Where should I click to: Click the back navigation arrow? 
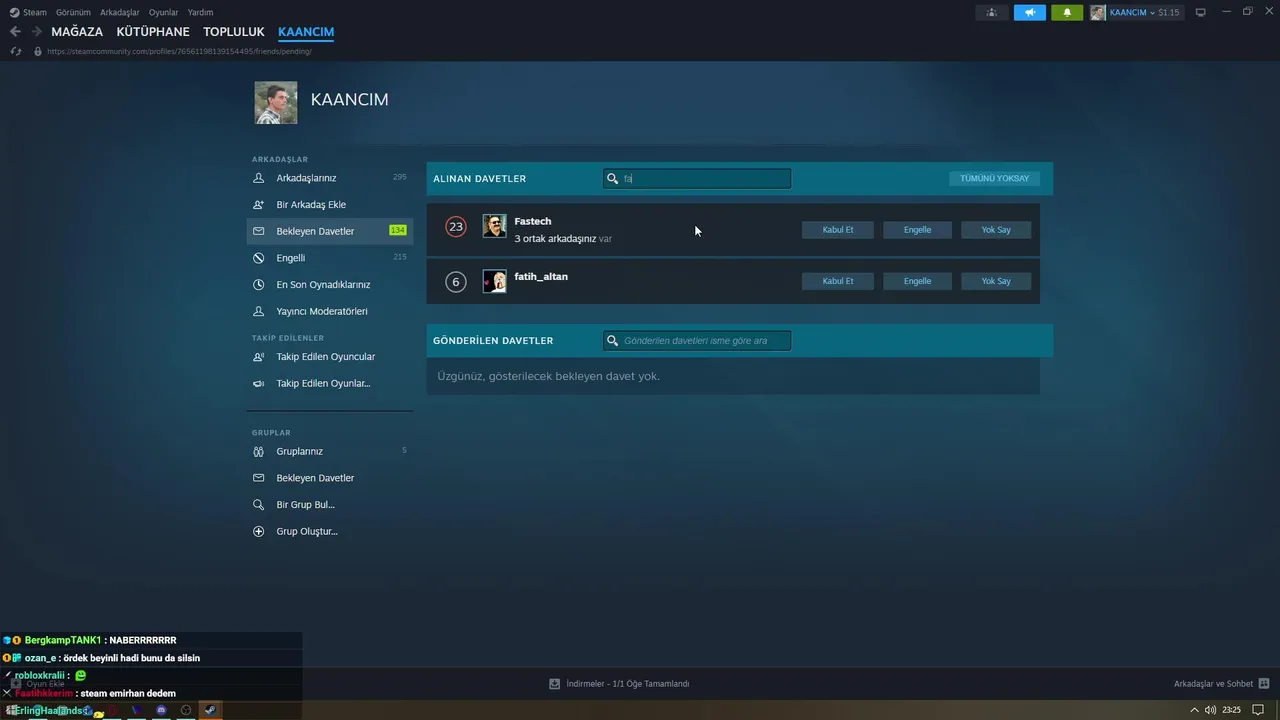15,32
